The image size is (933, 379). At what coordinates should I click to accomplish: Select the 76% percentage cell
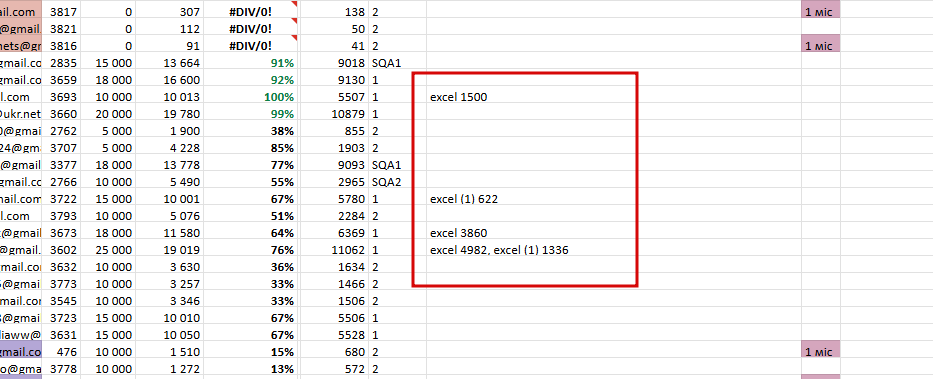tap(251, 250)
